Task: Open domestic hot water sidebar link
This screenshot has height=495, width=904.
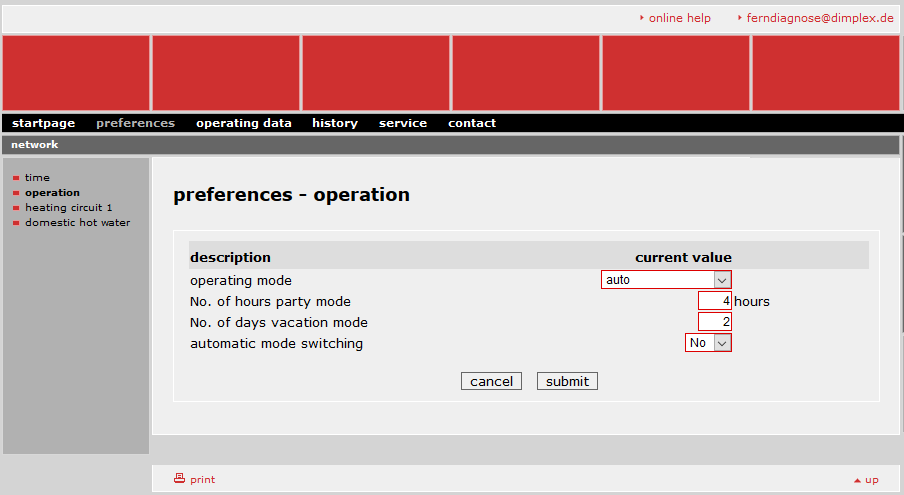Action: click(x=77, y=222)
